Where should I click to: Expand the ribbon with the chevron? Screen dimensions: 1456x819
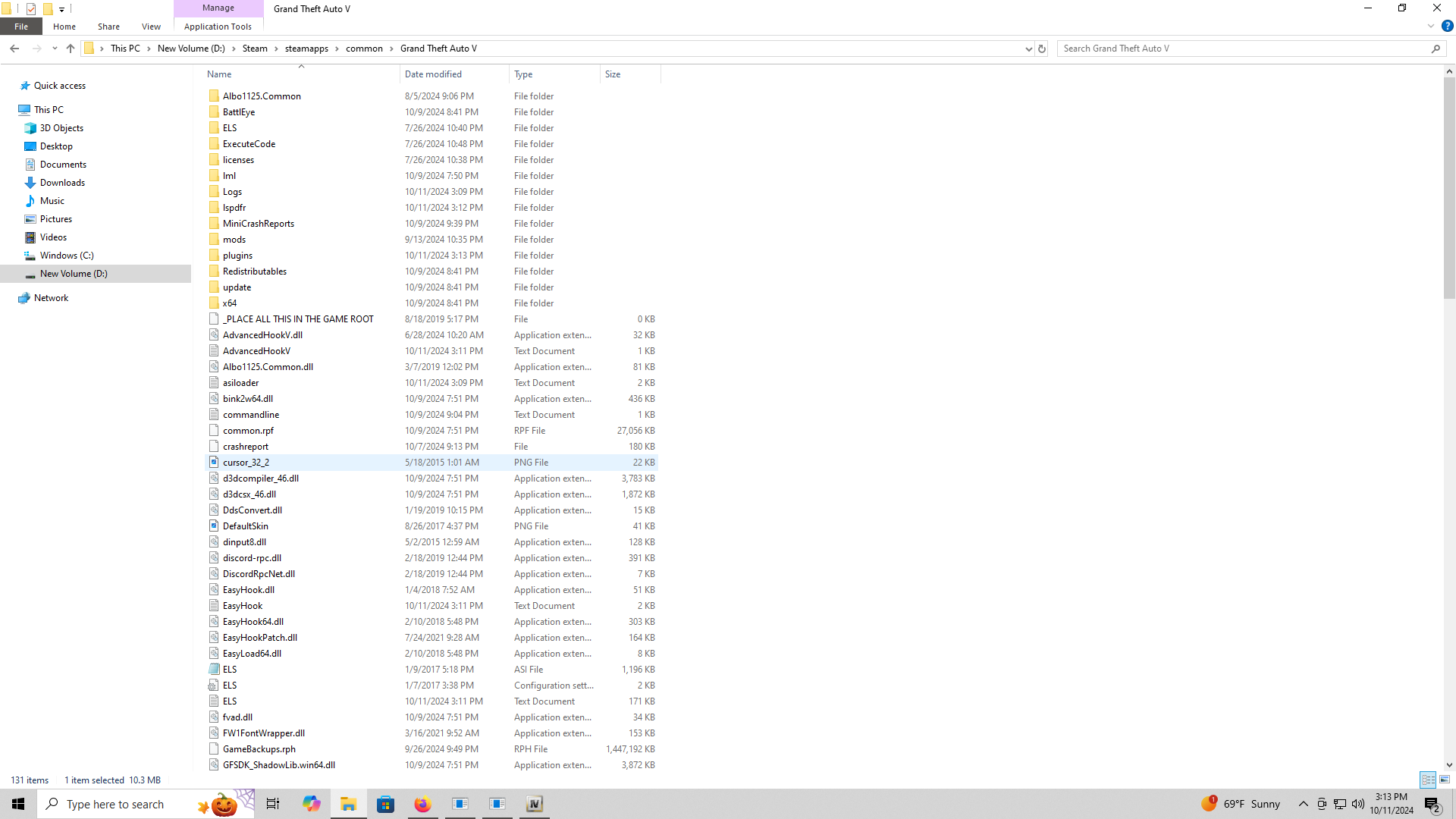pyautogui.click(x=1431, y=26)
